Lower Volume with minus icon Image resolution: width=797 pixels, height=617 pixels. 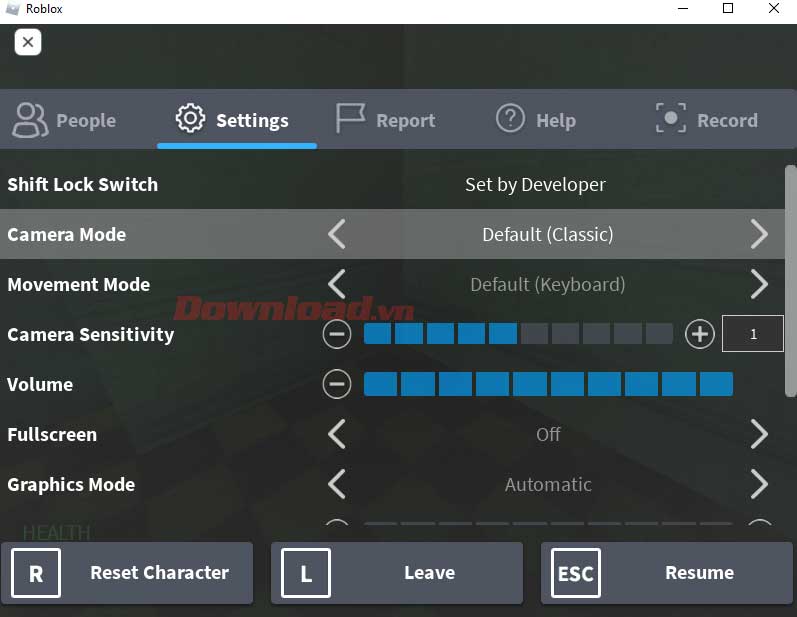pos(336,384)
